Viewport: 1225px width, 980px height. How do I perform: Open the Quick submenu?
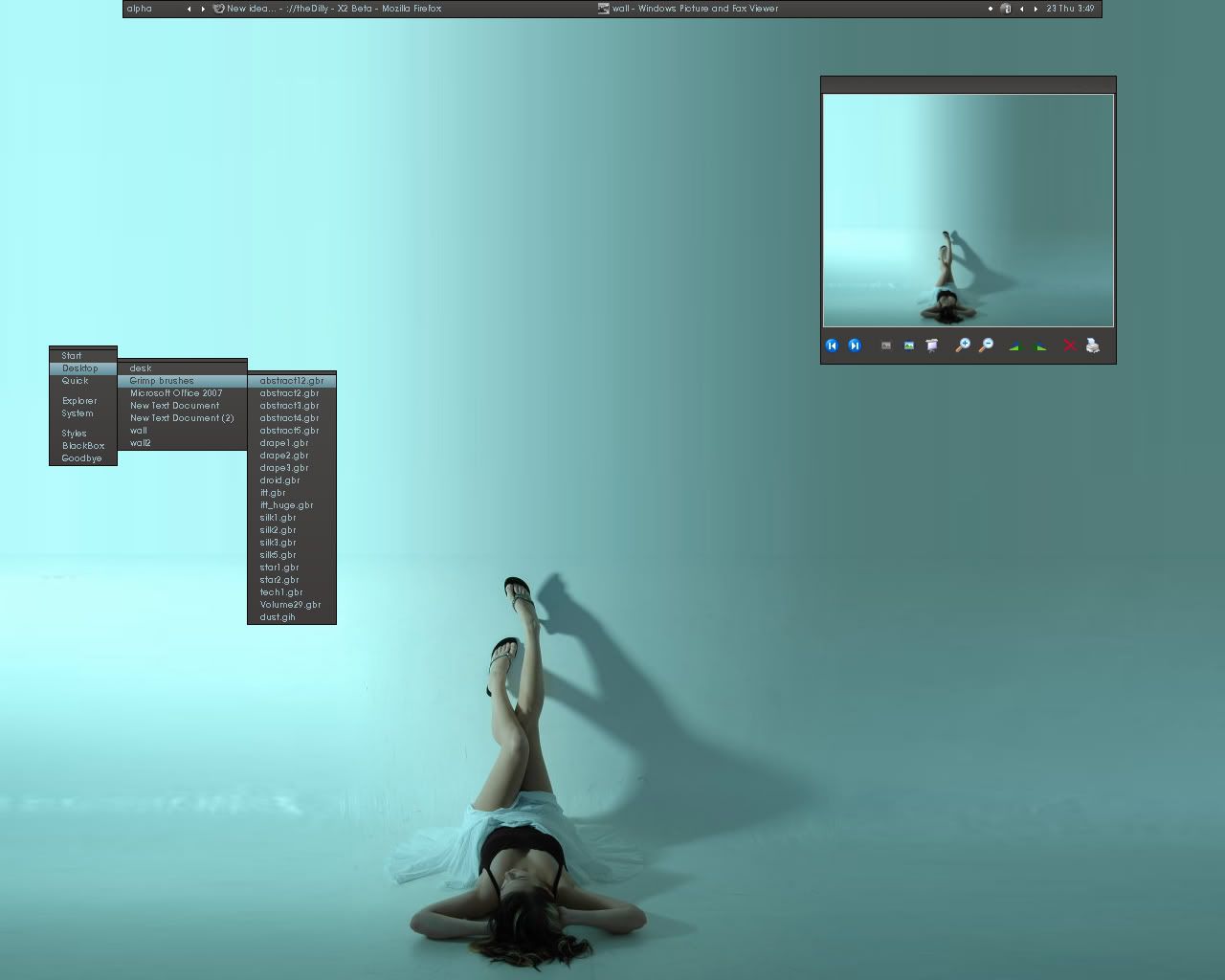pos(83,381)
